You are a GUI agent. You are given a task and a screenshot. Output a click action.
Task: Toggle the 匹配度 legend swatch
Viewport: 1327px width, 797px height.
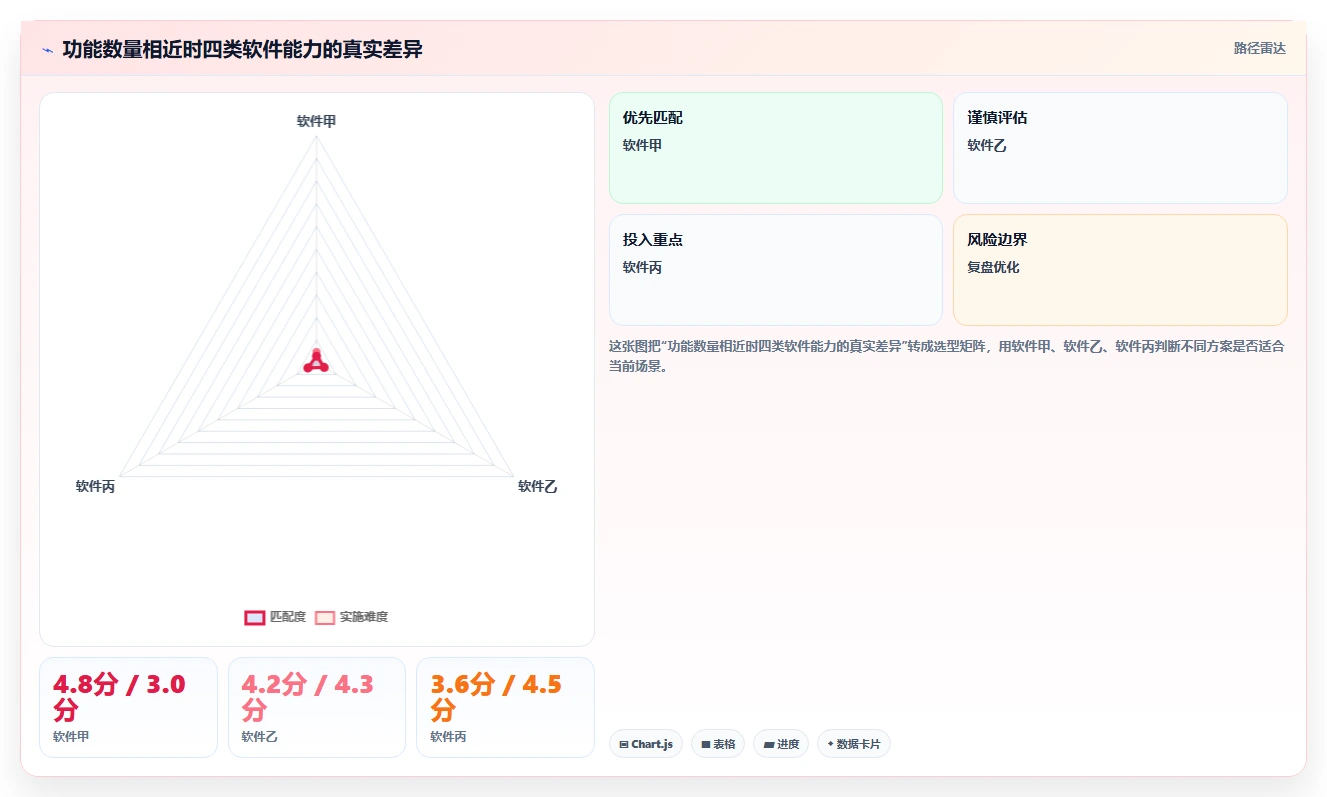click(255, 617)
